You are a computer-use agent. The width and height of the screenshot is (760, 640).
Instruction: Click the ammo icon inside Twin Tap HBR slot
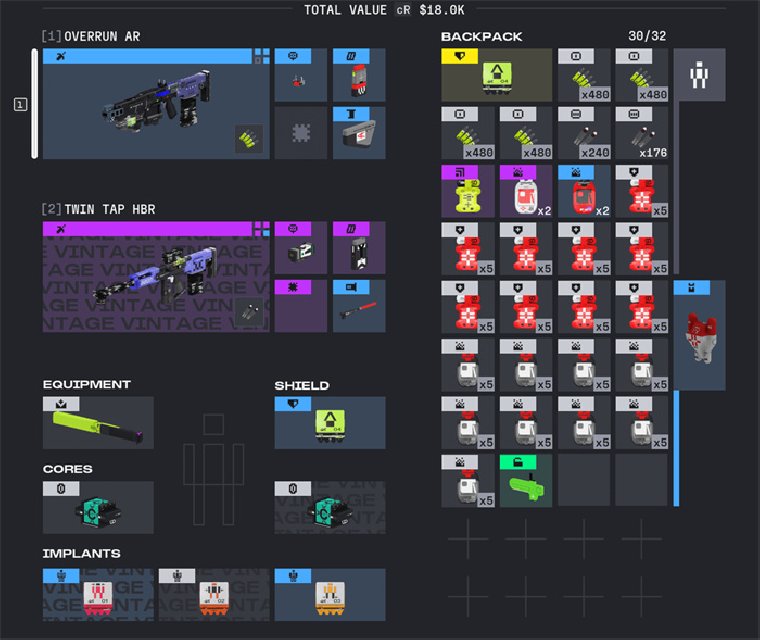[x=249, y=313]
